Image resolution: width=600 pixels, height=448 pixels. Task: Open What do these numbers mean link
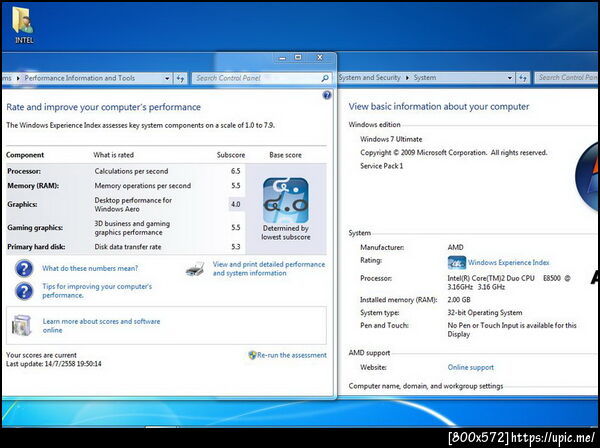coord(90,269)
